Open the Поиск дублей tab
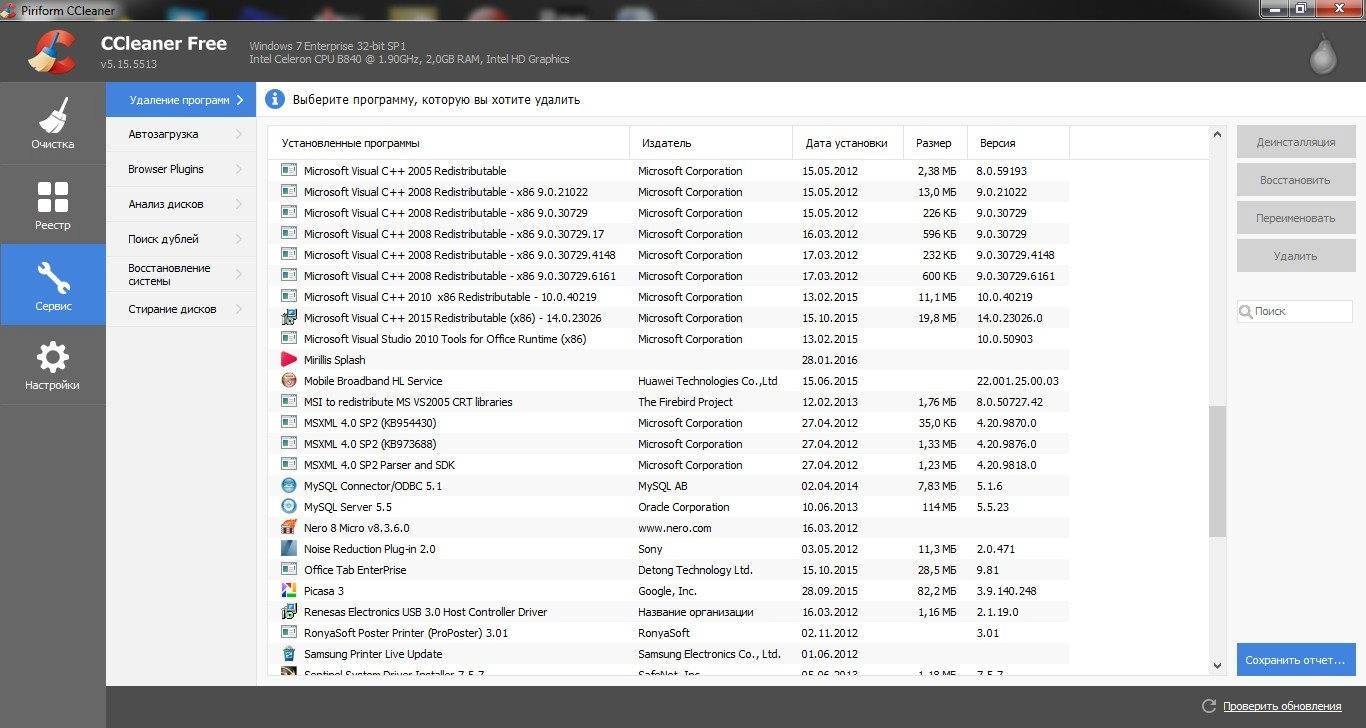The width and height of the screenshot is (1366, 728). coord(181,239)
